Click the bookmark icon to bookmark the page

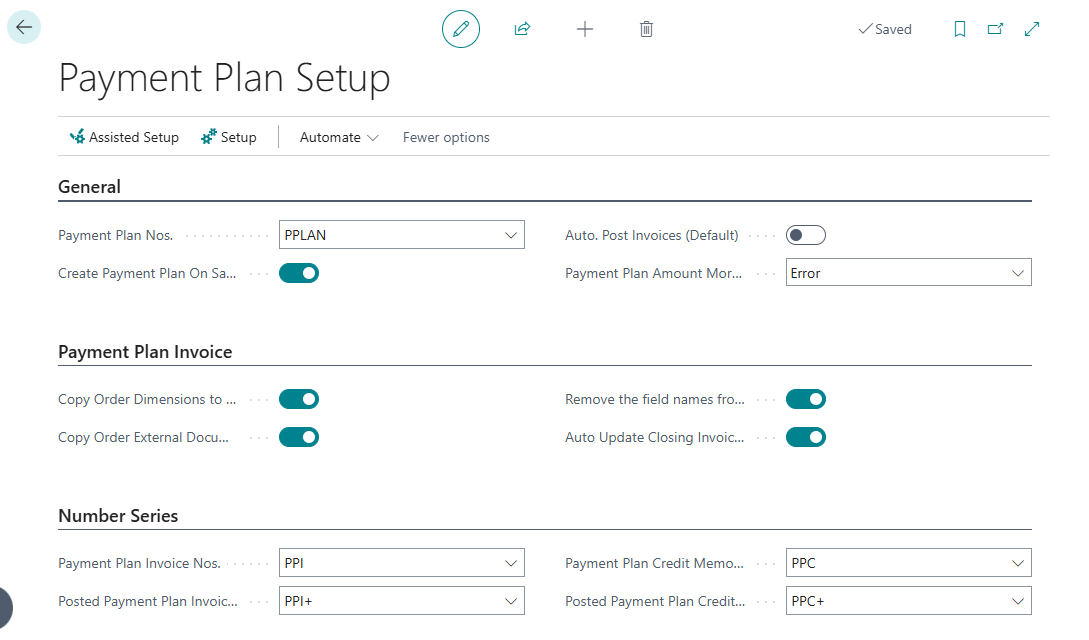959,29
